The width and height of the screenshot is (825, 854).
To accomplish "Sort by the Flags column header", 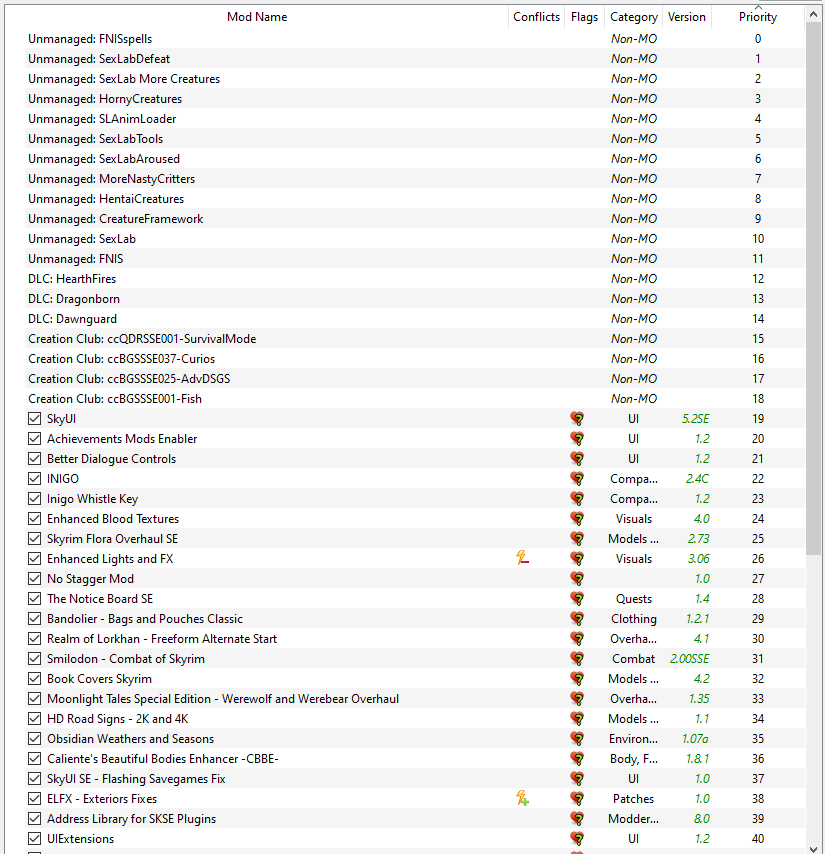I will click(x=584, y=17).
